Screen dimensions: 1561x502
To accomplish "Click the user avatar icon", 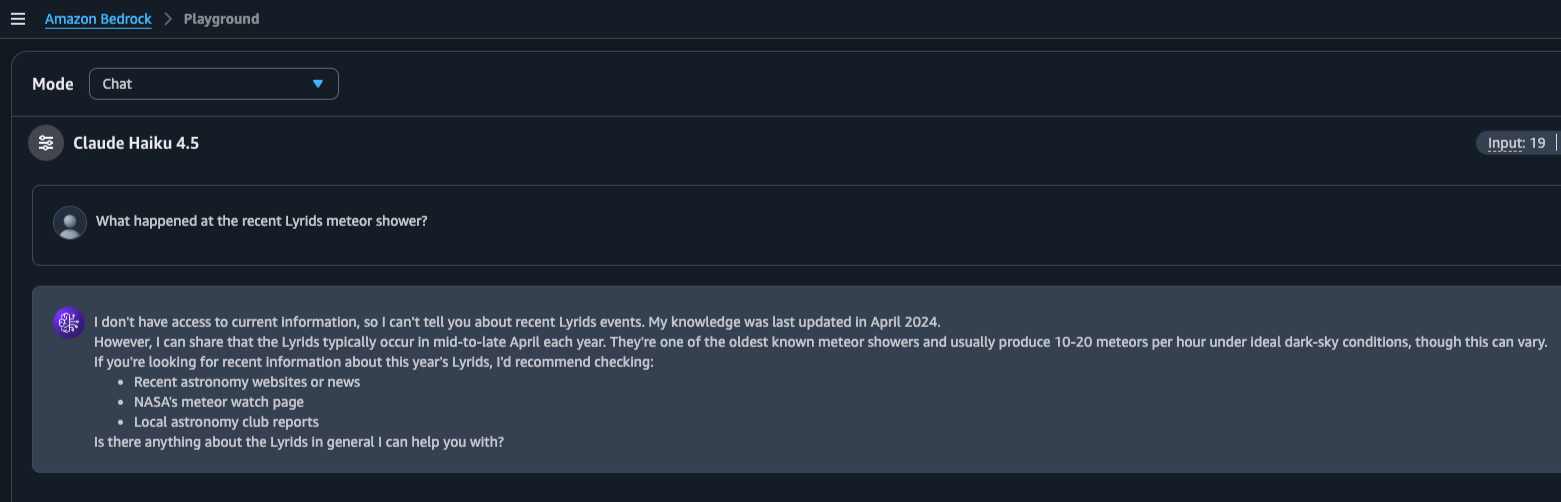I will 70,222.
